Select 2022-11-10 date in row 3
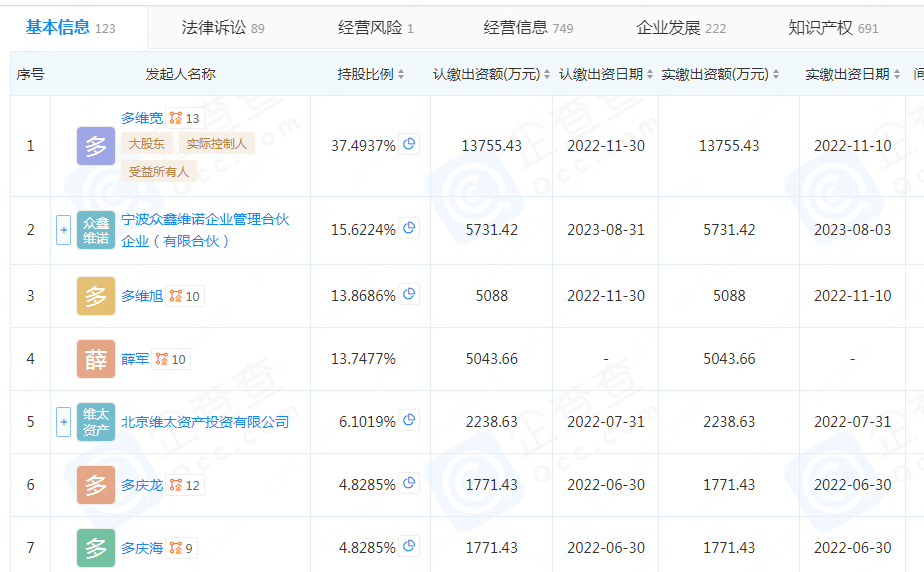The width and height of the screenshot is (924, 572). click(853, 296)
